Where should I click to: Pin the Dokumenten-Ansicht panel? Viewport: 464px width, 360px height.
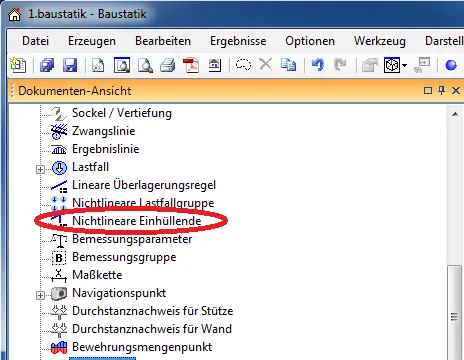click(442, 90)
